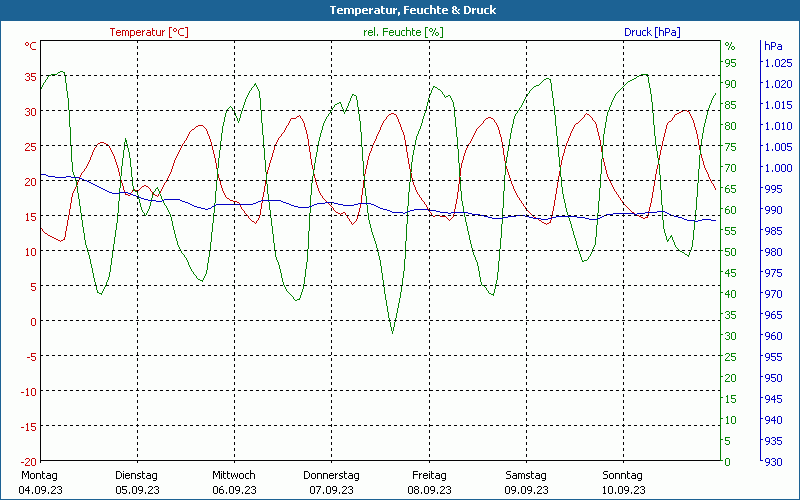The width and height of the screenshot is (800, 500).
Task: Select the red 'Temperatur [°C]' legend label
Action: coord(149,32)
